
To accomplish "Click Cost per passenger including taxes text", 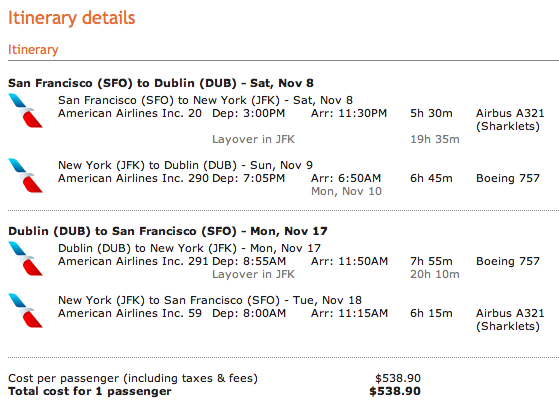I will click(133, 378).
